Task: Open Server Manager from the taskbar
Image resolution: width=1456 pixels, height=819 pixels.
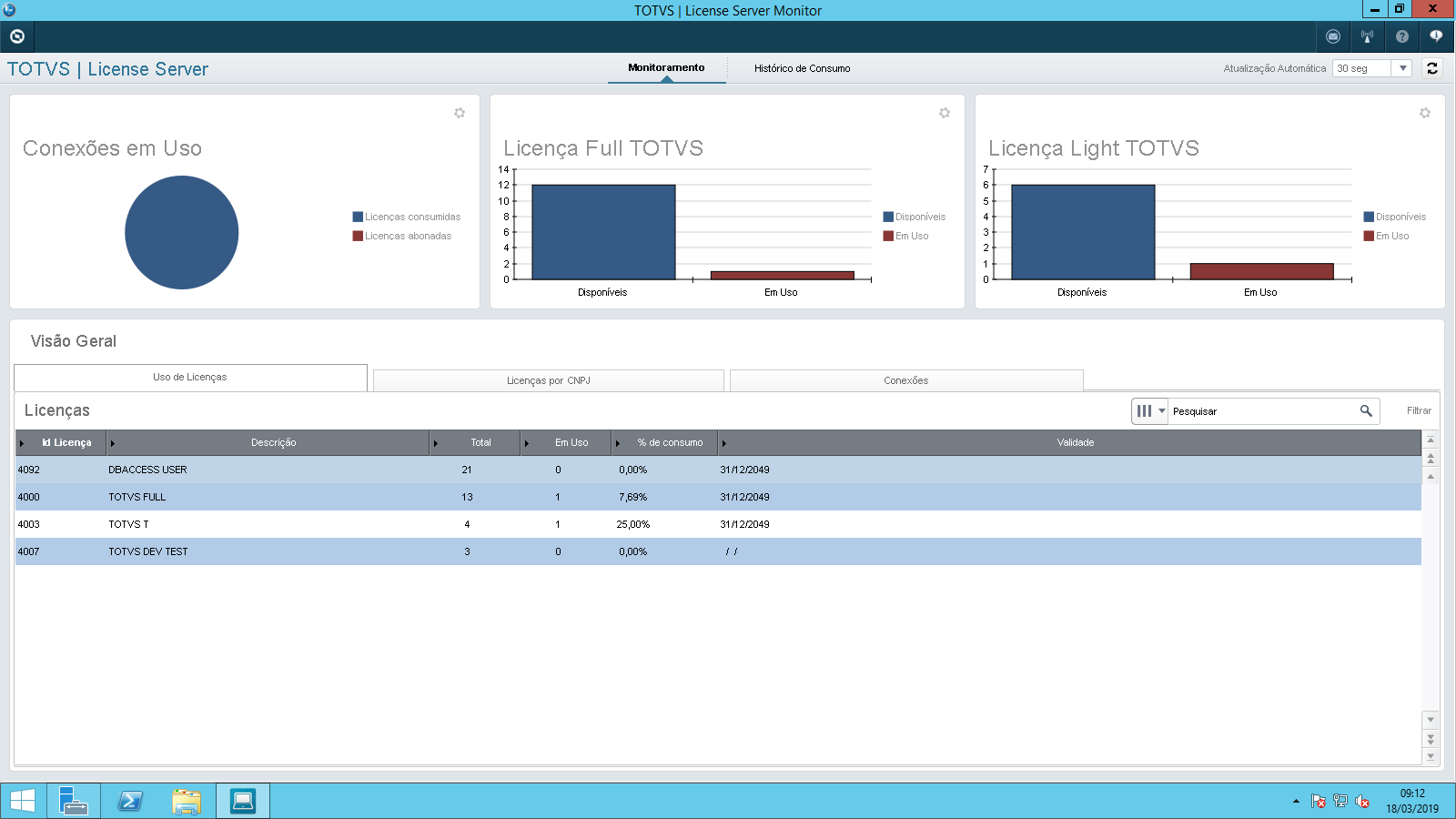Action: click(73, 801)
